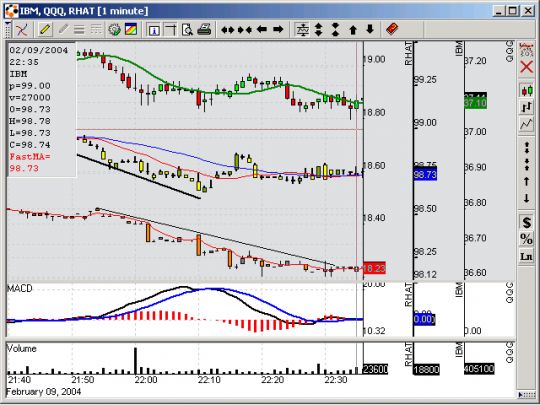
Task: Open the rainbow color scheme icon
Action: coord(131,30)
